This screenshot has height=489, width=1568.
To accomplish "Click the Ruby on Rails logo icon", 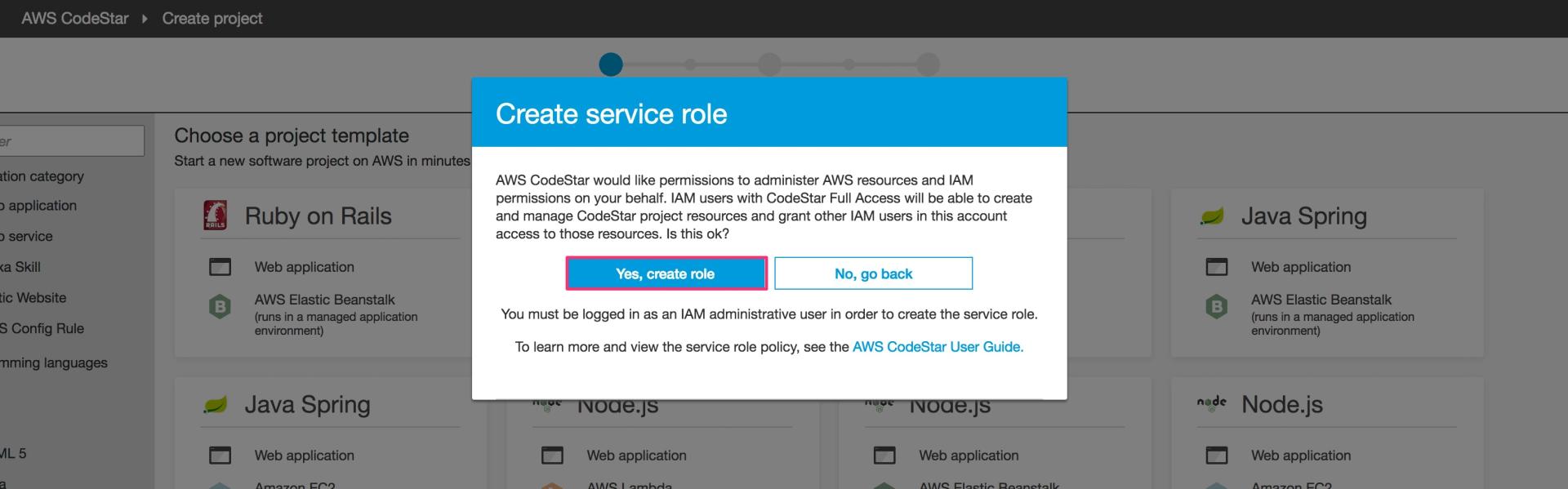I will [215, 216].
